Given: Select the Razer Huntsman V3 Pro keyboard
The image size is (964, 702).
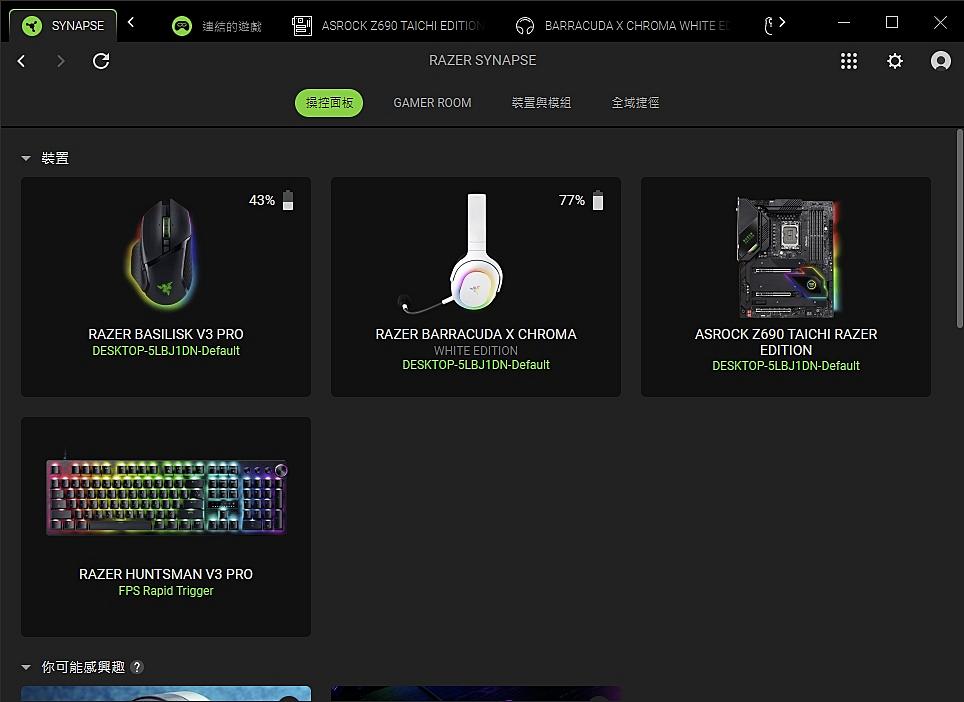Looking at the screenshot, I should pos(166,526).
